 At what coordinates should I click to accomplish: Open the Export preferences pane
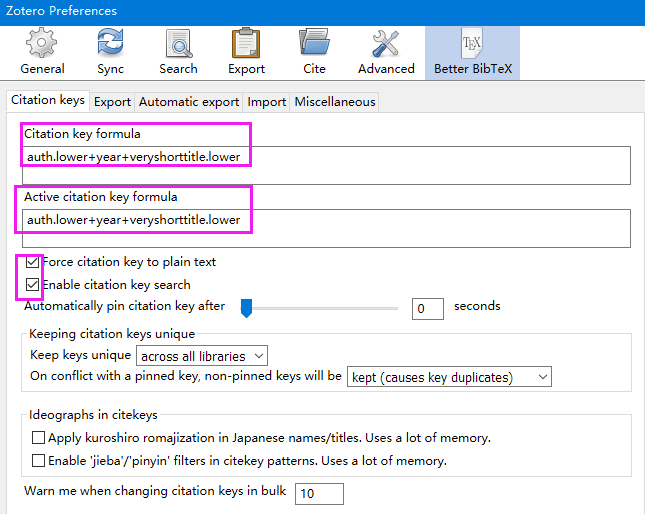click(x=246, y=52)
